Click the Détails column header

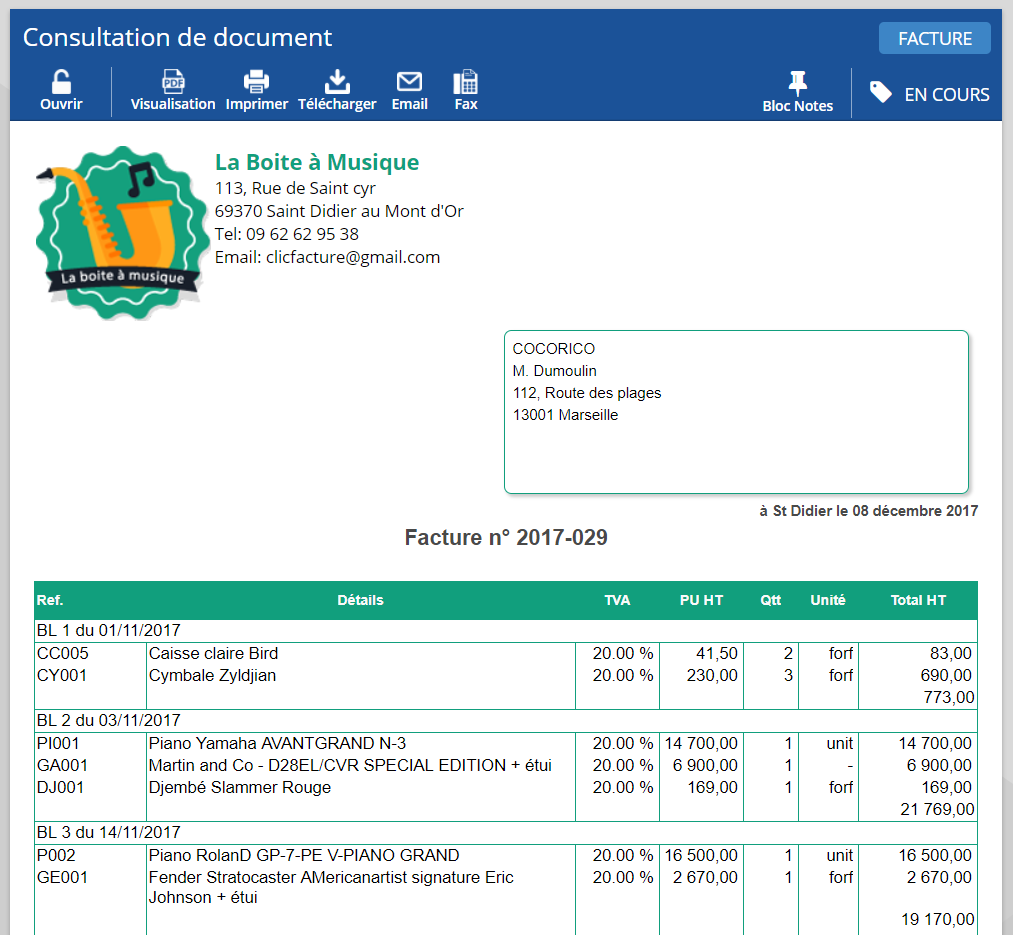(x=360, y=600)
